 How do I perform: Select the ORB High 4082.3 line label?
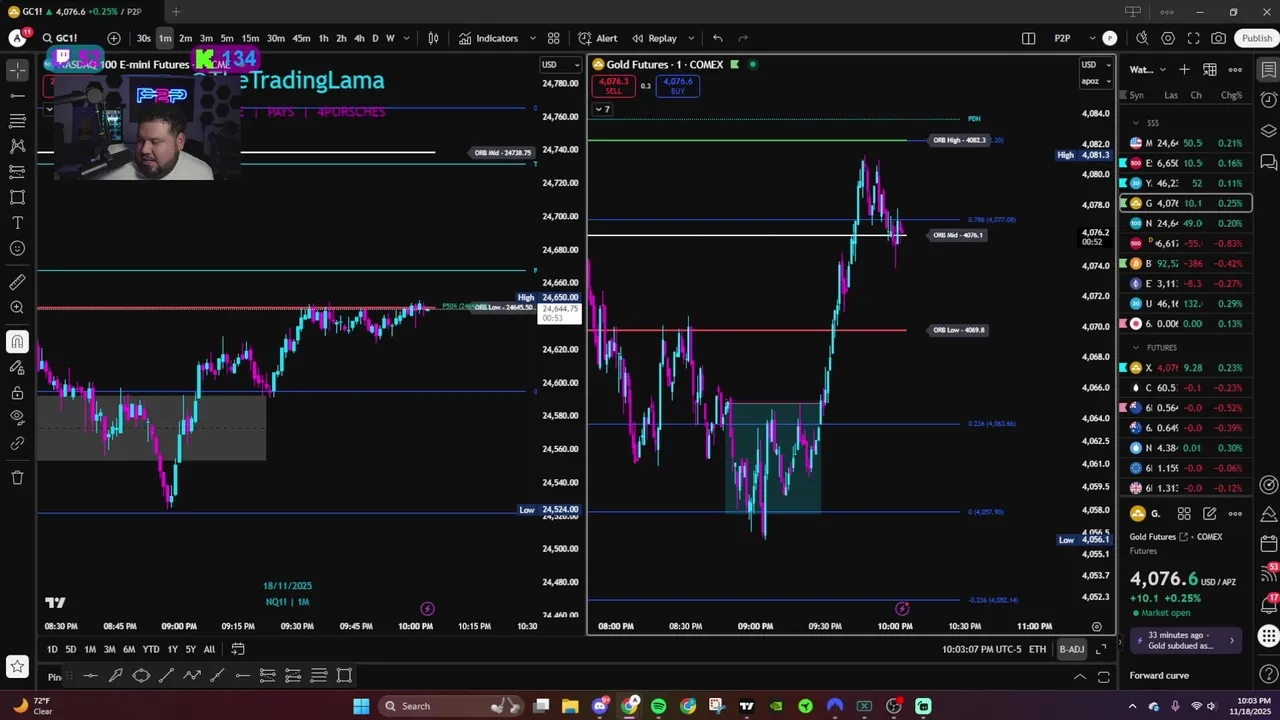[x=959, y=140]
